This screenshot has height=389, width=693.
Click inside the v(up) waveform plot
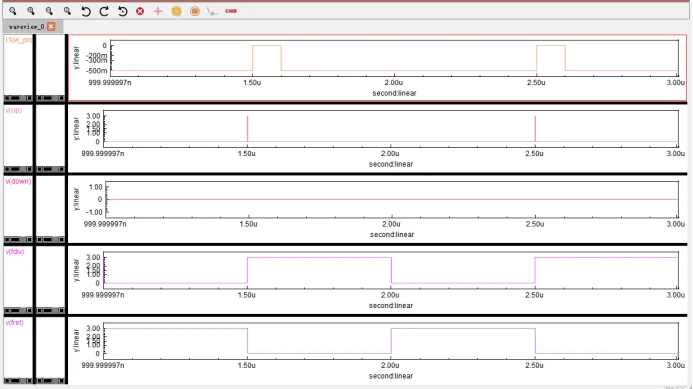tap(391, 129)
